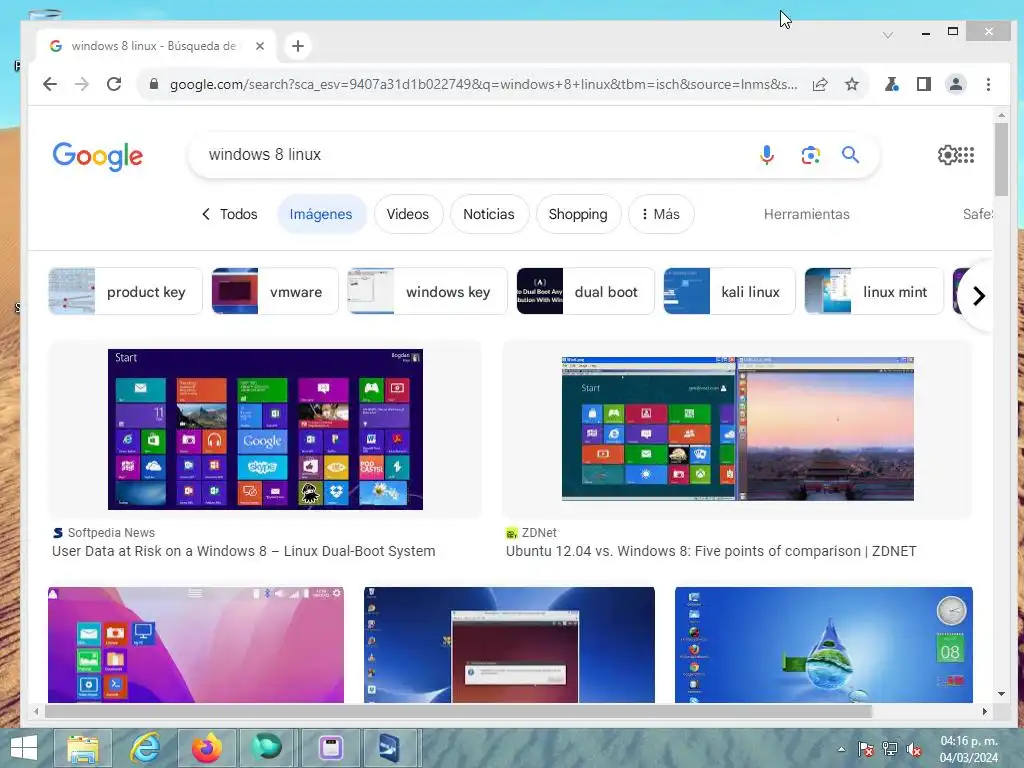Filter by product key chip
Screen dimensions: 1024x768
pos(125,291)
